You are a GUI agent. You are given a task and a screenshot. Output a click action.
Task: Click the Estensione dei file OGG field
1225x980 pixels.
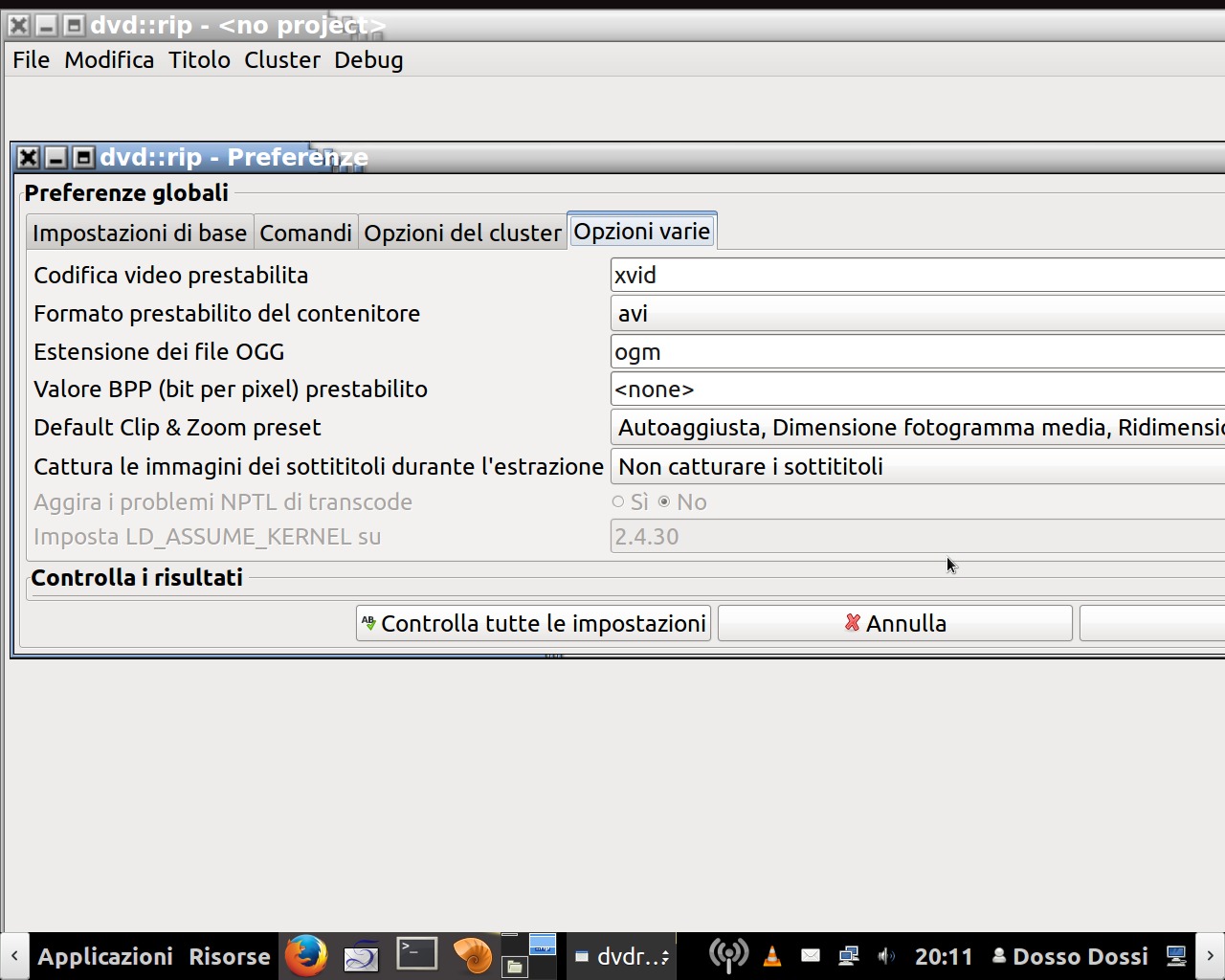(x=918, y=351)
